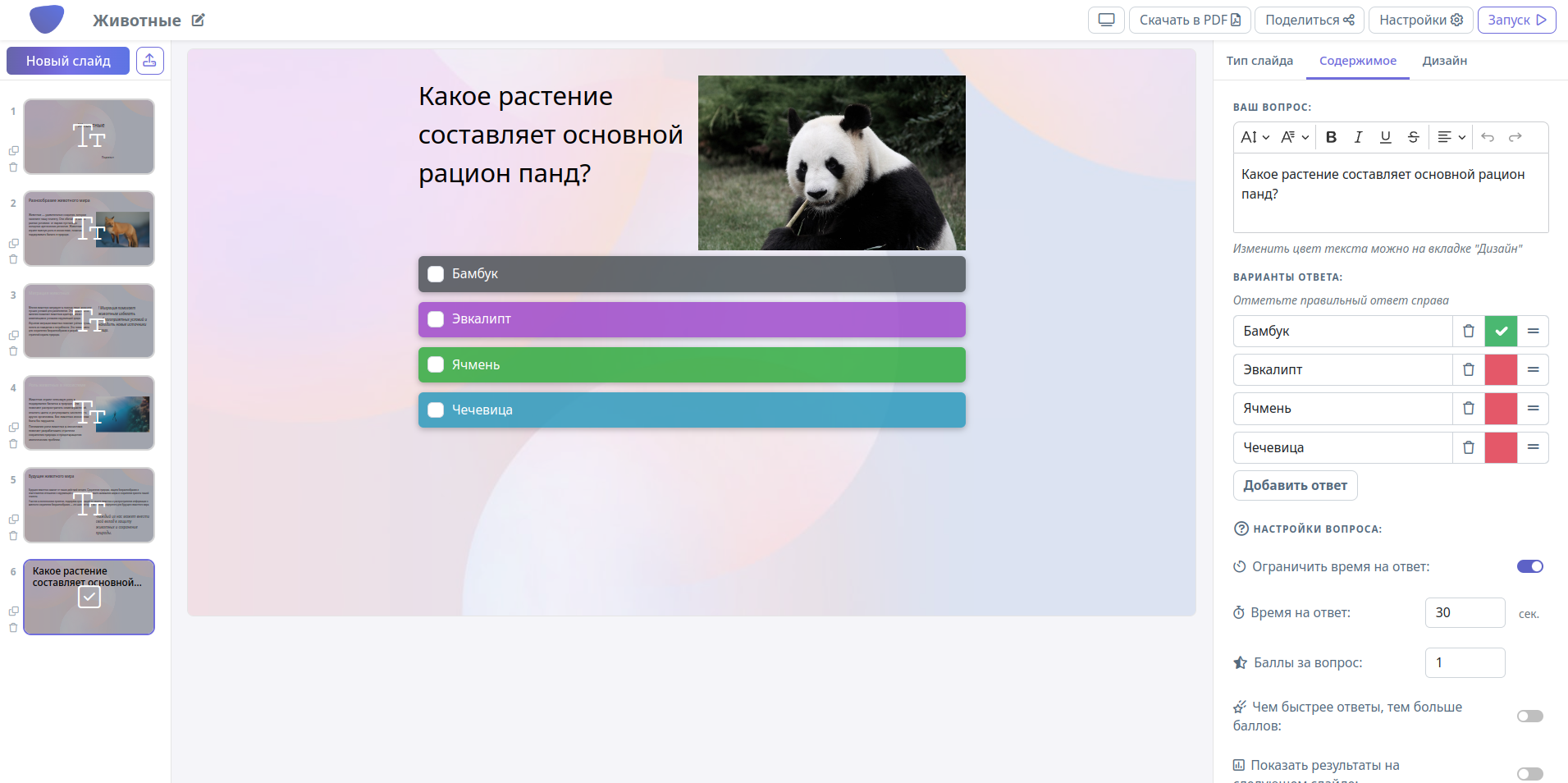Image resolution: width=1568 pixels, height=783 pixels.
Task: Edit presentation title with pencil icon
Action: click(198, 20)
